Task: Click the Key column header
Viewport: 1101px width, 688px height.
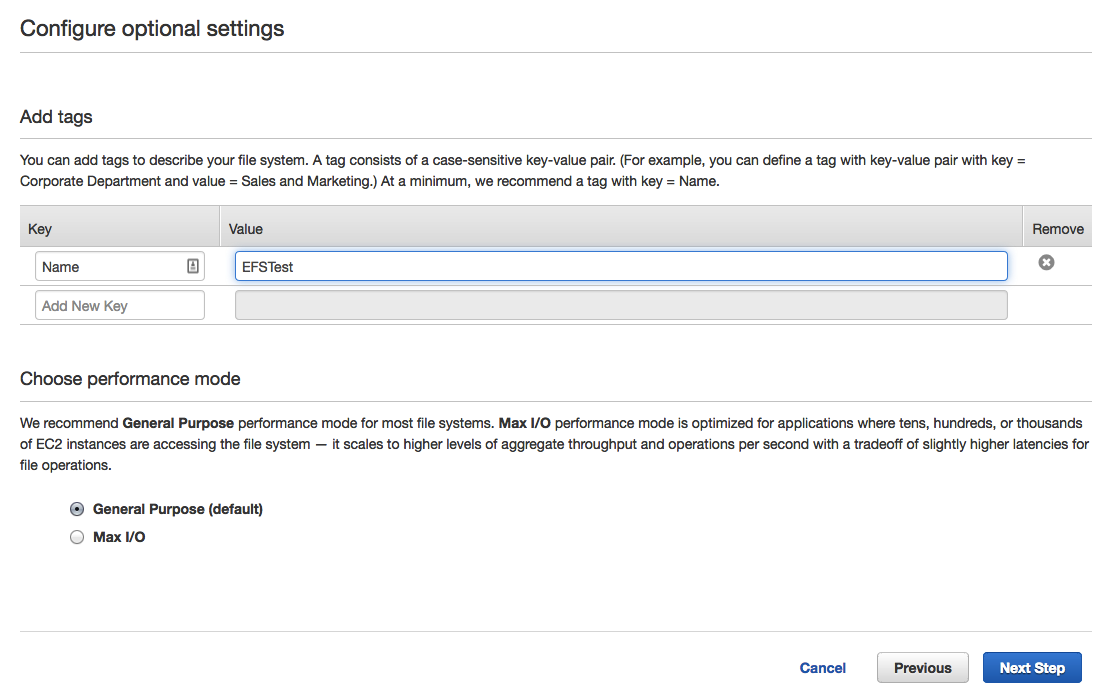Action: click(x=40, y=229)
